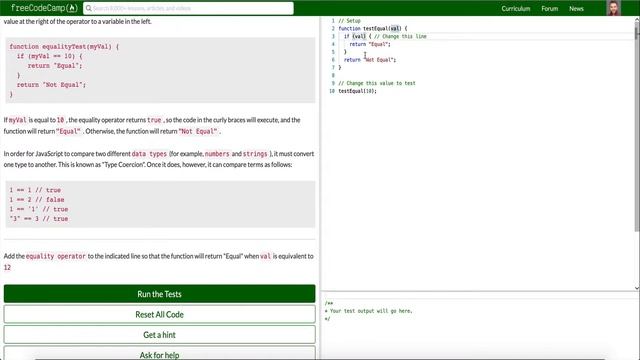Click the Get a hint button
Screen dimensions: 640x360
[x=160, y=335]
